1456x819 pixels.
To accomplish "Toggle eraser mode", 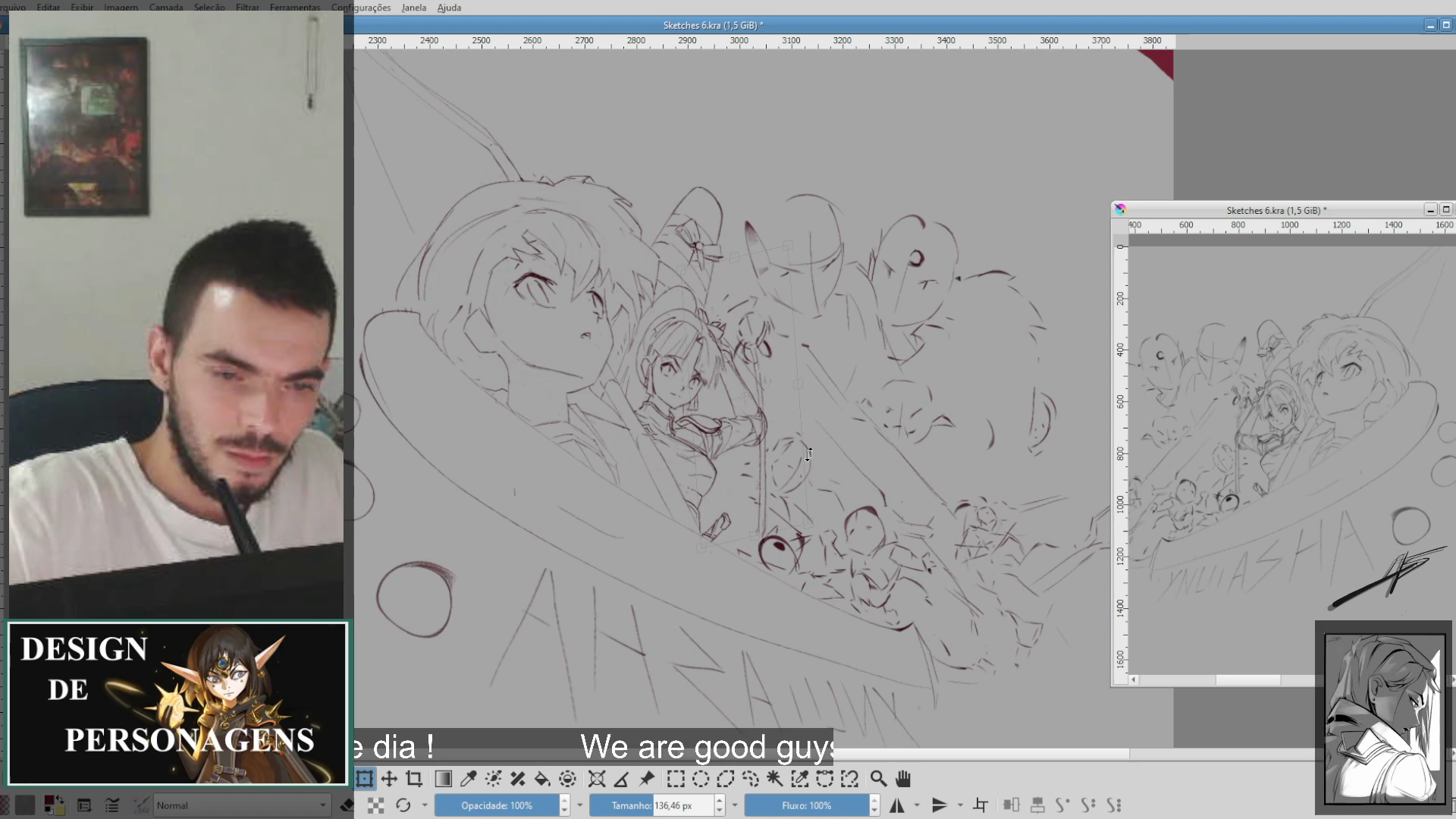I will click(348, 805).
